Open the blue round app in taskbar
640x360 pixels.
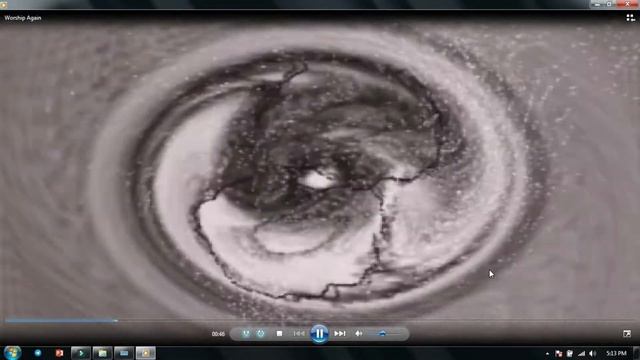38,353
